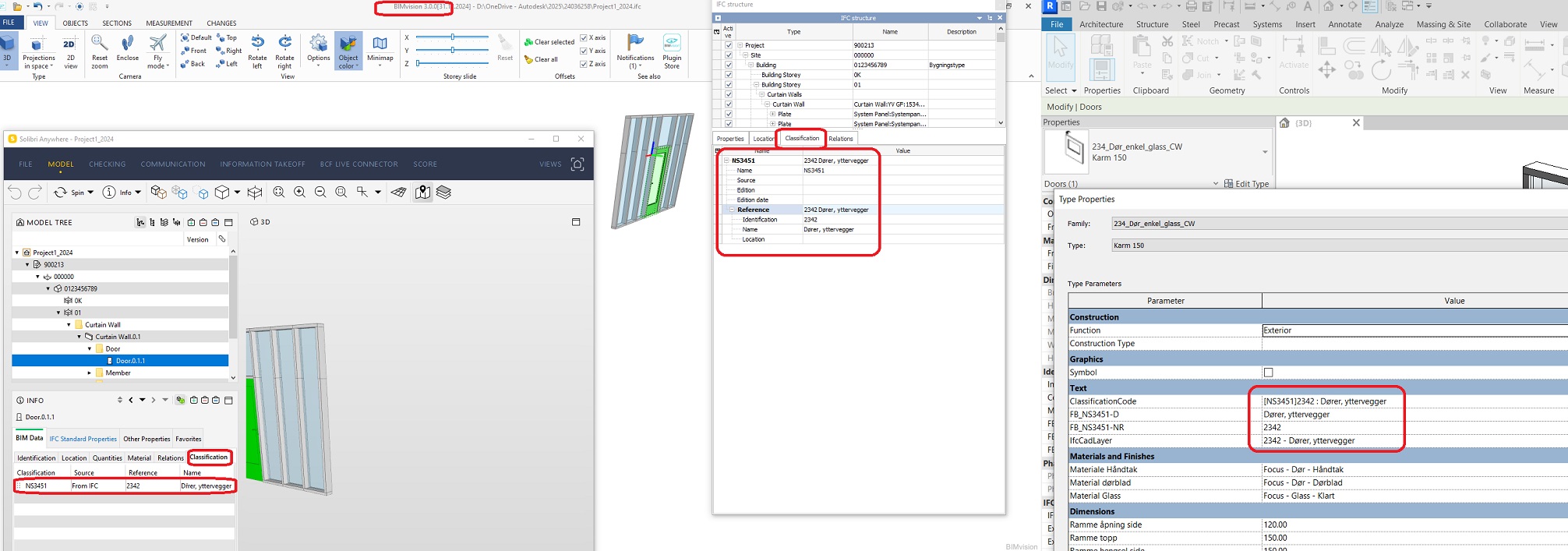Click the Solibri map marker icon
1568x551 pixels.
click(422, 192)
